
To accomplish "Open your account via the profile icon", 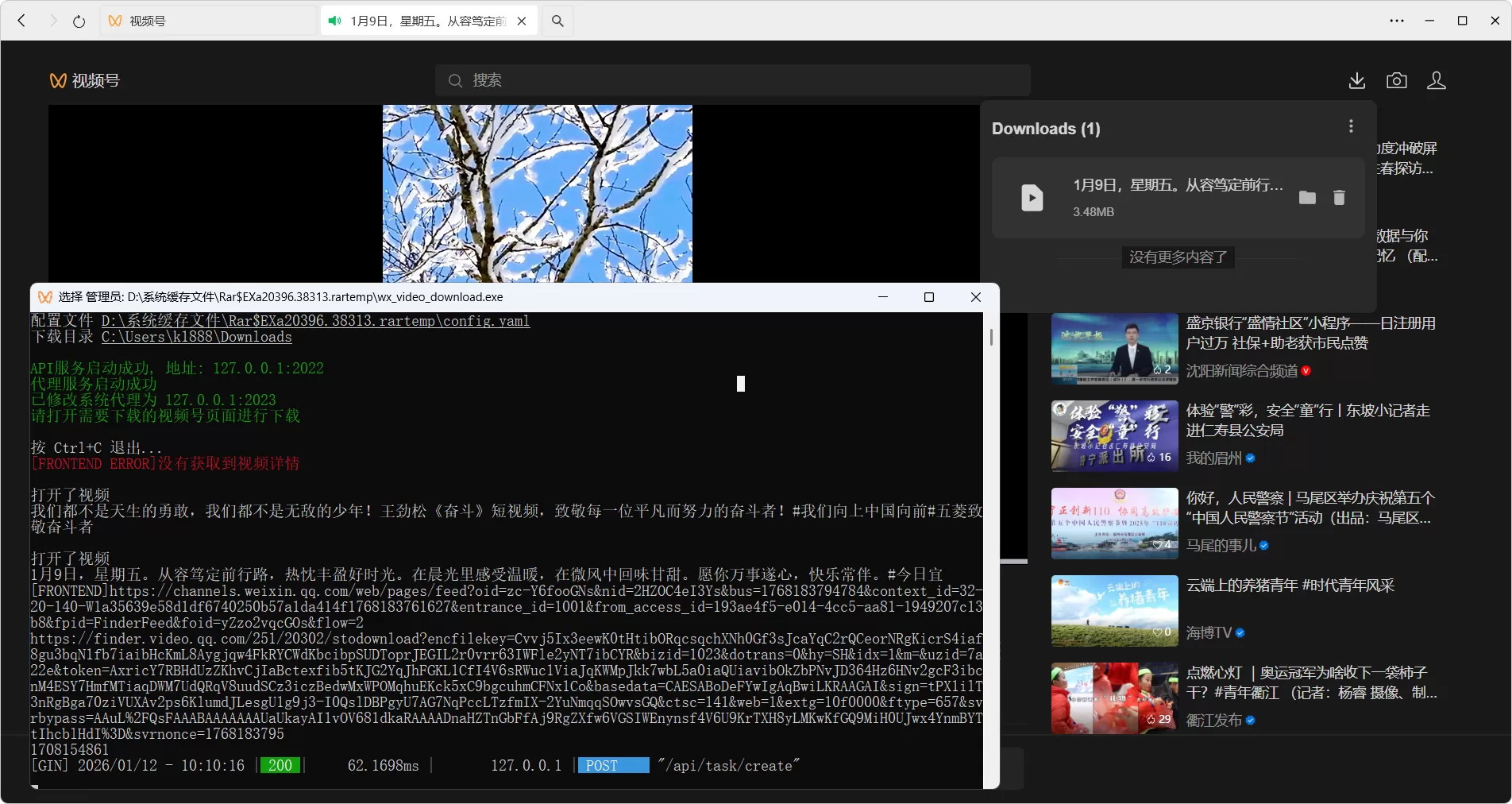I will coord(1436,80).
